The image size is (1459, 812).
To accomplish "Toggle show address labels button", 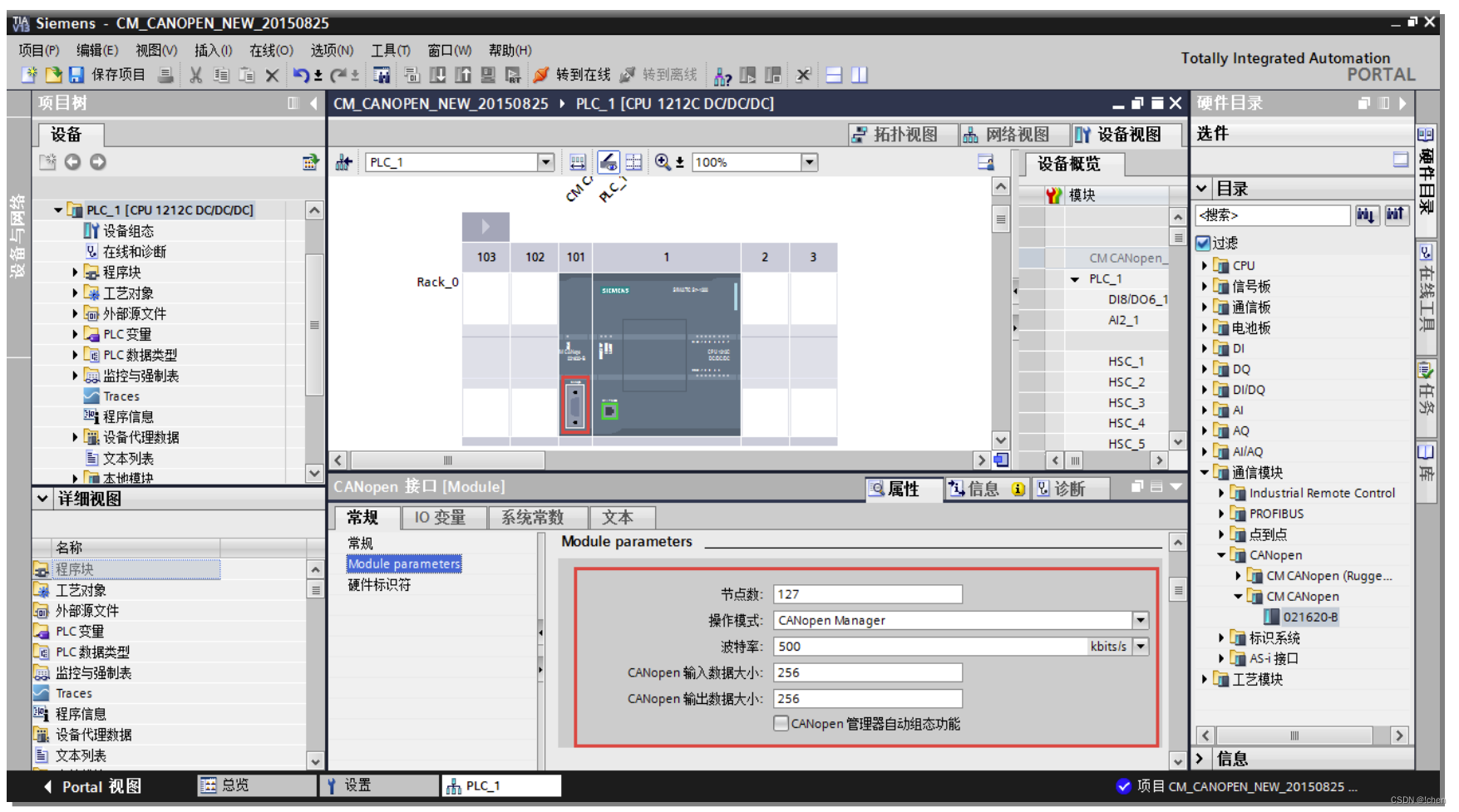I will tap(578, 162).
